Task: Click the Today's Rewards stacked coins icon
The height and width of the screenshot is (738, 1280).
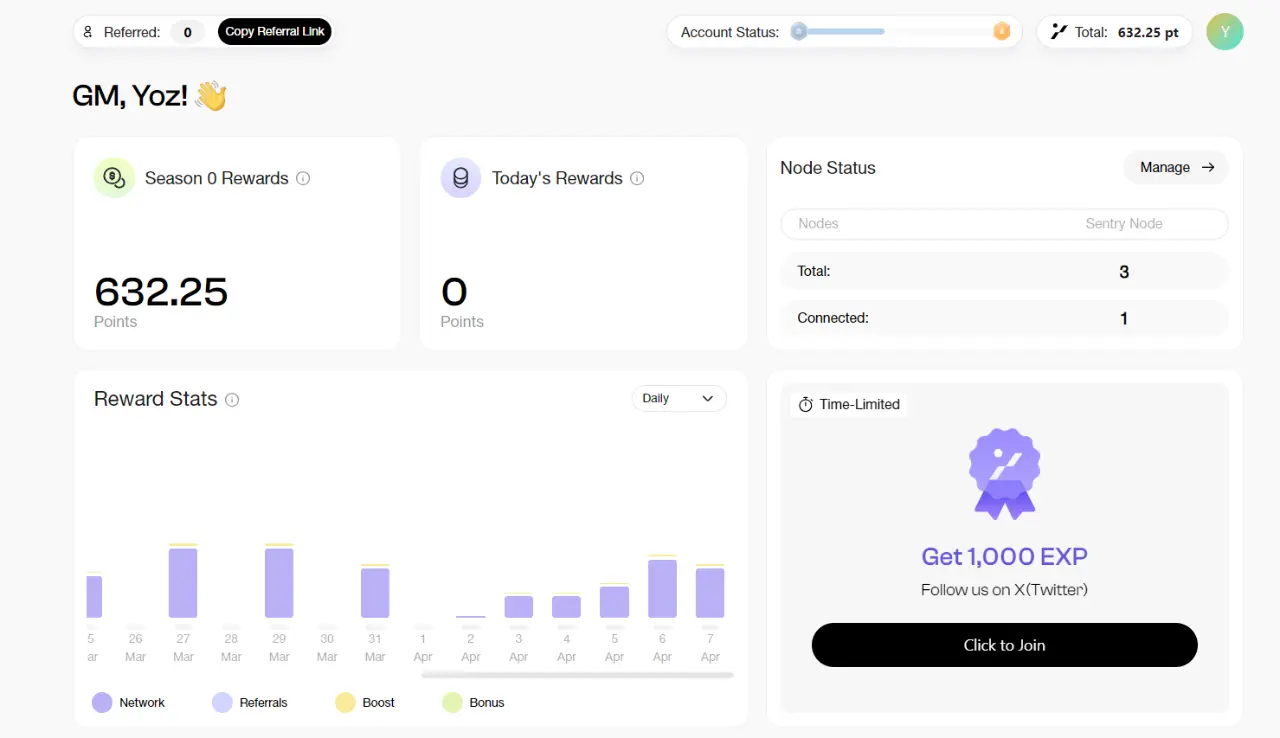Action: pos(461,178)
